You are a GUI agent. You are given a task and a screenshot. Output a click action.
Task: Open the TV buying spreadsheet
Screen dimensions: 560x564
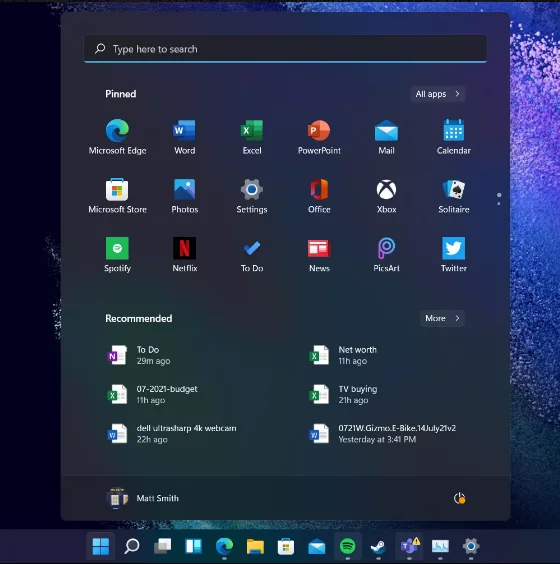[x=343, y=395]
